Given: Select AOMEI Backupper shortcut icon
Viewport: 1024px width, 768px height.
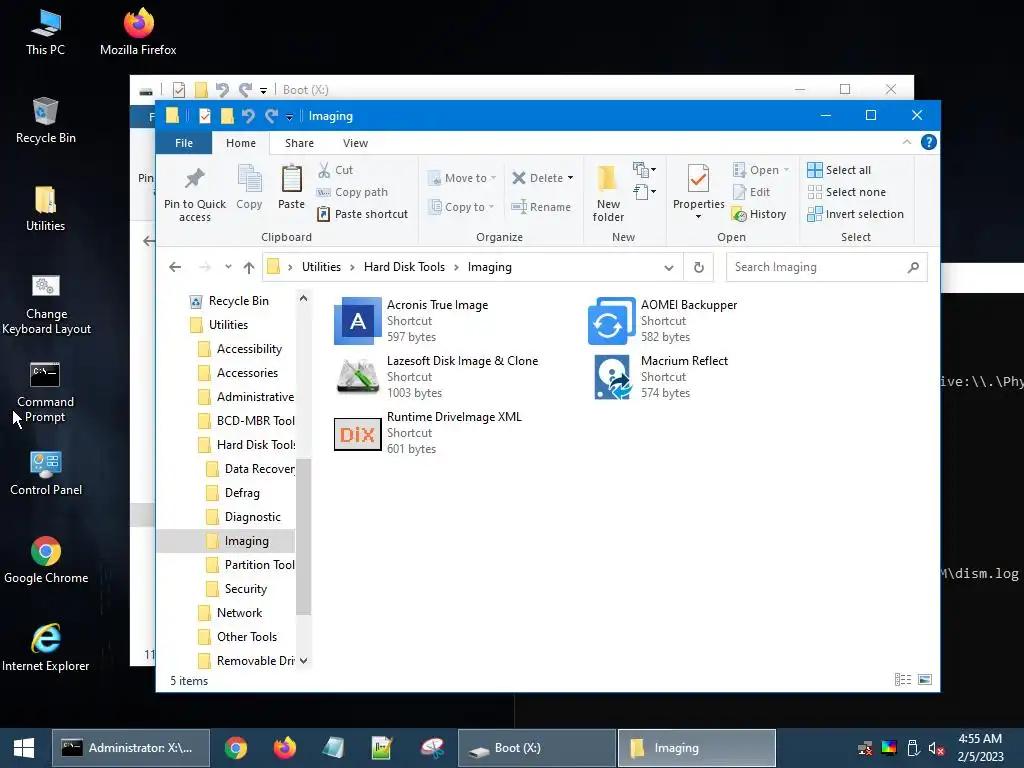Looking at the screenshot, I should coord(611,321).
